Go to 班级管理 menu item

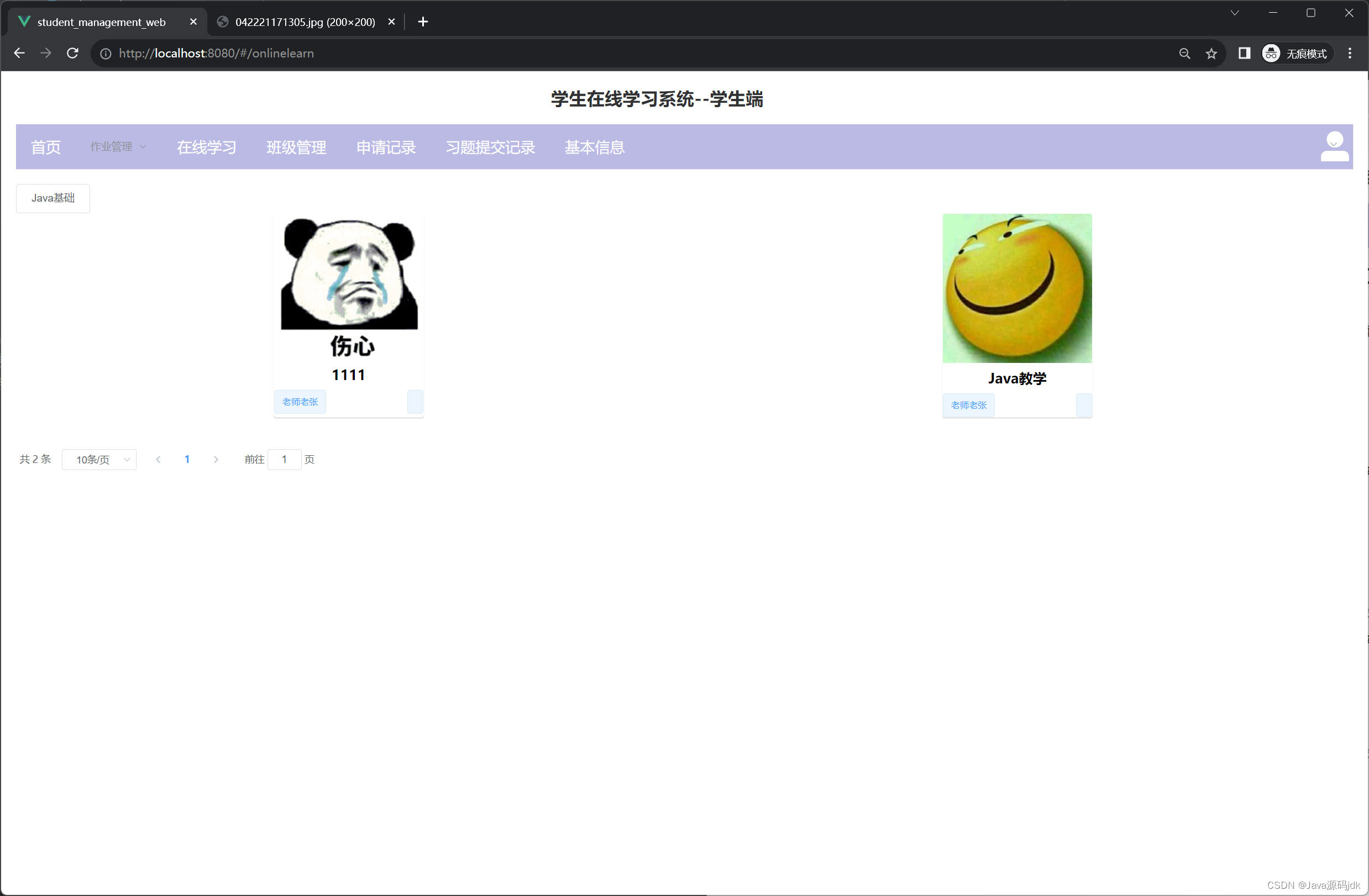point(296,148)
